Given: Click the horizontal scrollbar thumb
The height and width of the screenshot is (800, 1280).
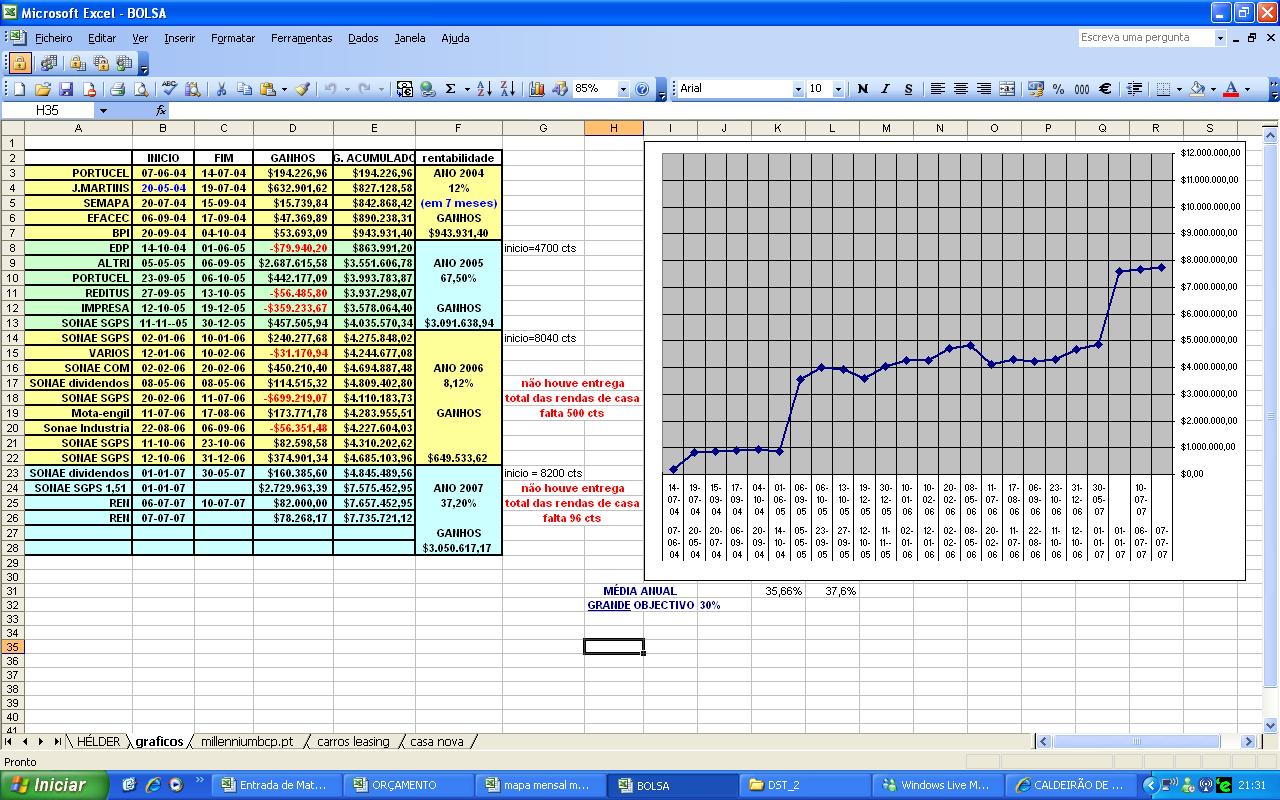Looking at the screenshot, I should point(1136,741).
